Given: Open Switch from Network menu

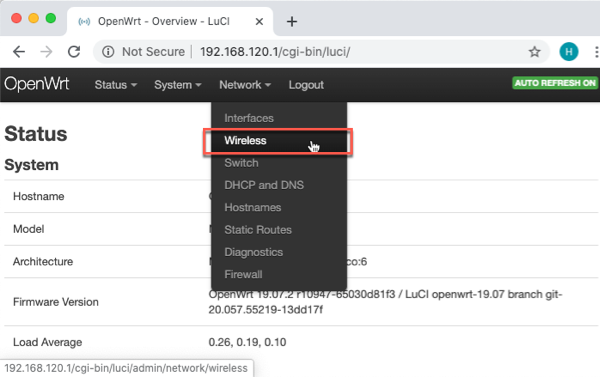Looking at the screenshot, I should pos(279,163).
